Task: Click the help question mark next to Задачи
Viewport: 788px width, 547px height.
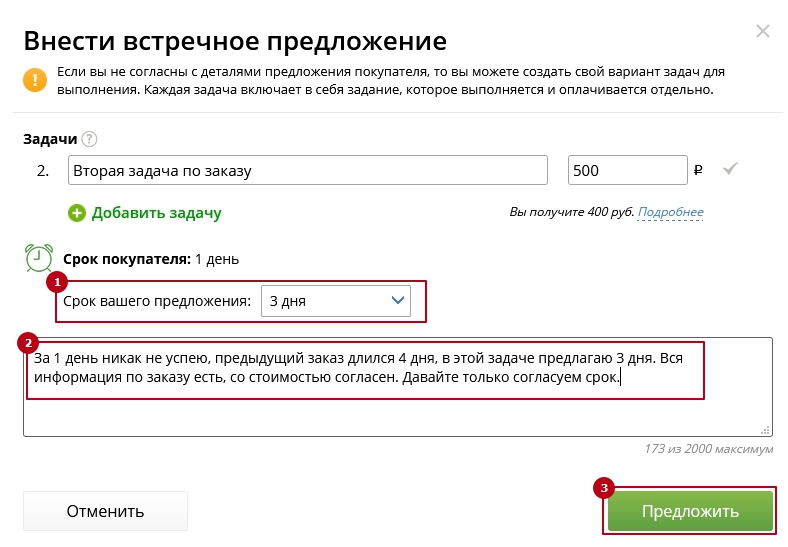Action: 89,139
